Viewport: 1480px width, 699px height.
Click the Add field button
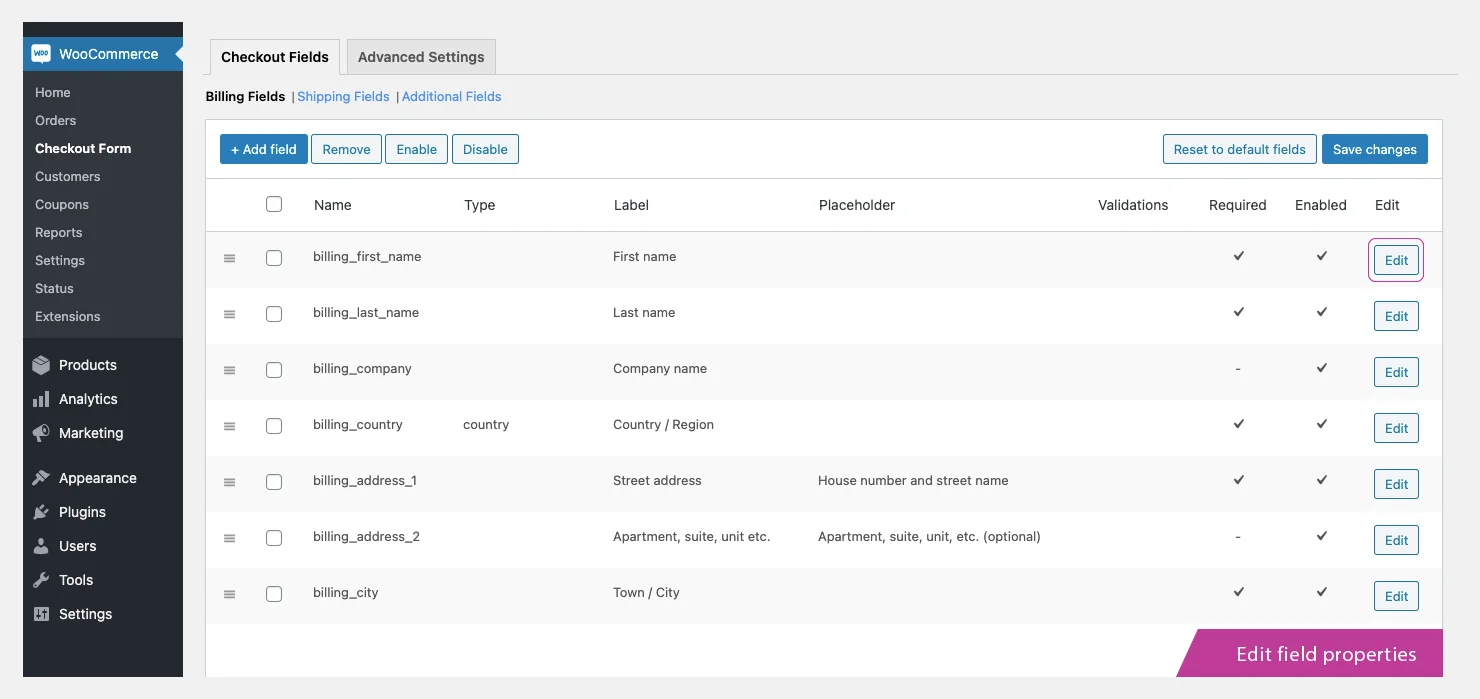click(x=263, y=149)
